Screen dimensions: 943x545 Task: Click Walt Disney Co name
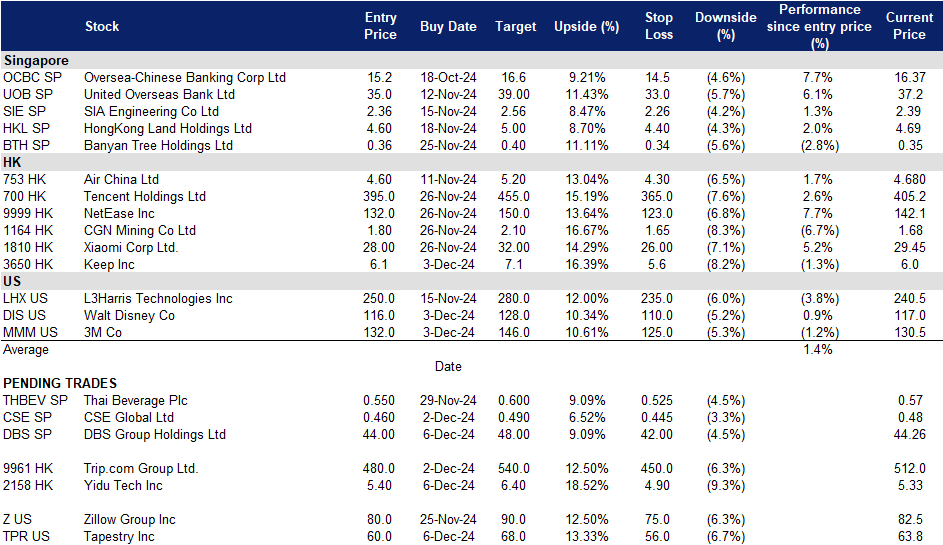coord(129,315)
